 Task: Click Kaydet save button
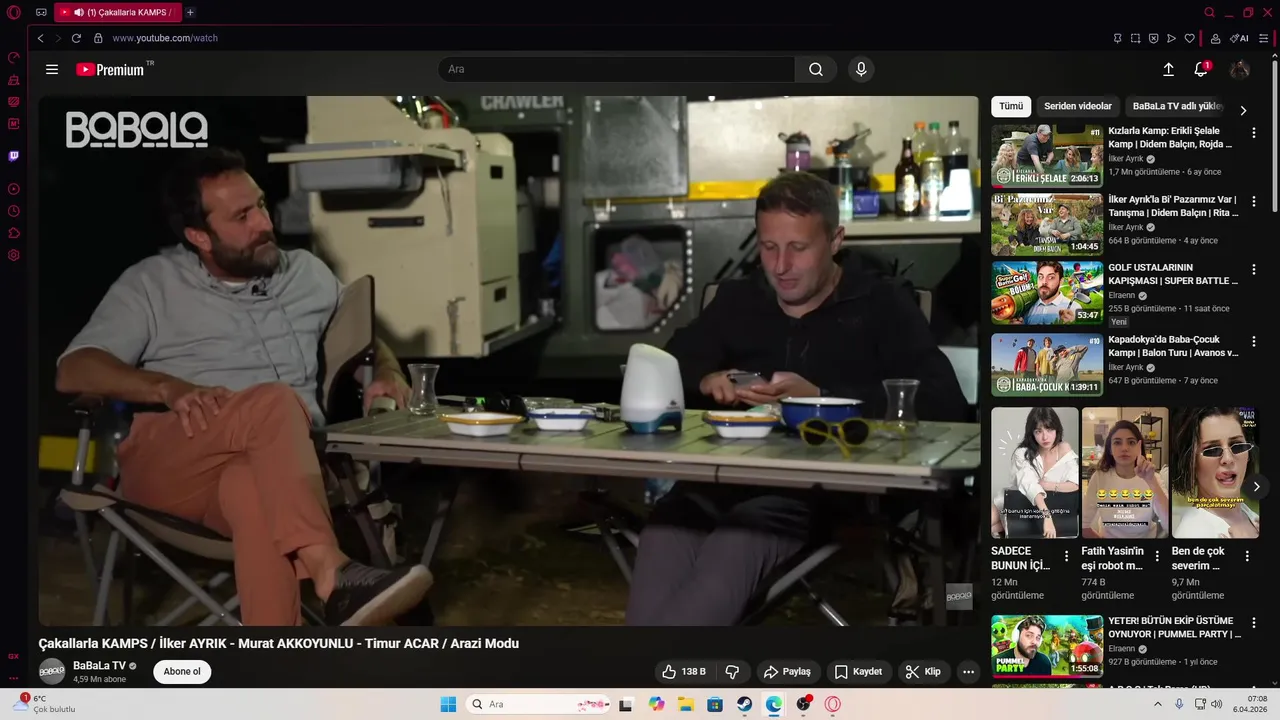[x=858, y=671]
